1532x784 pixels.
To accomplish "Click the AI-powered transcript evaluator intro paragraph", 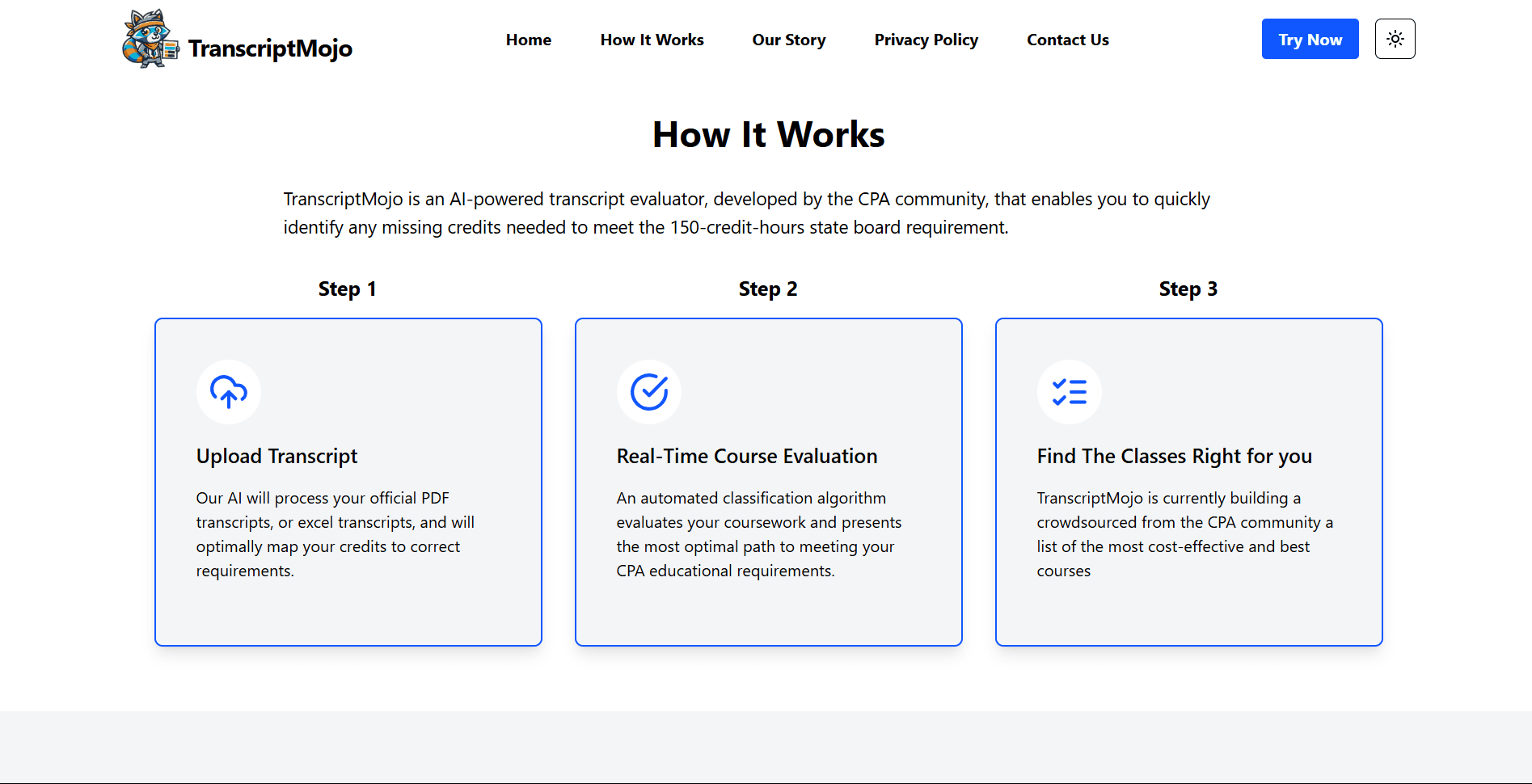I will tap(747, 213).
